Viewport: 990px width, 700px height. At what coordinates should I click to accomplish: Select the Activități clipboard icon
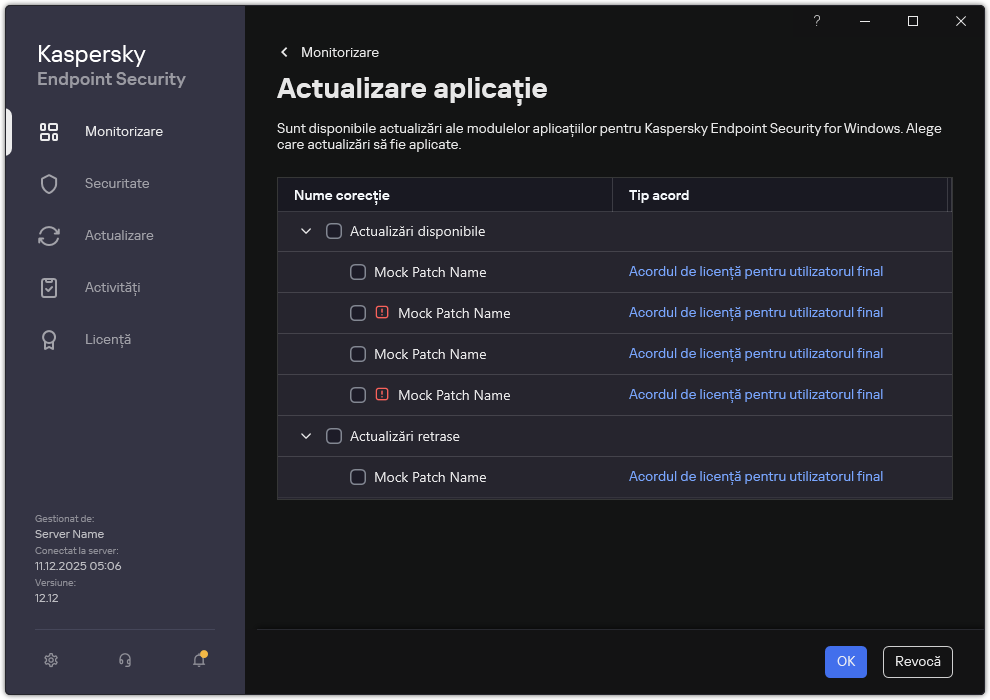[x=49, y=287]
